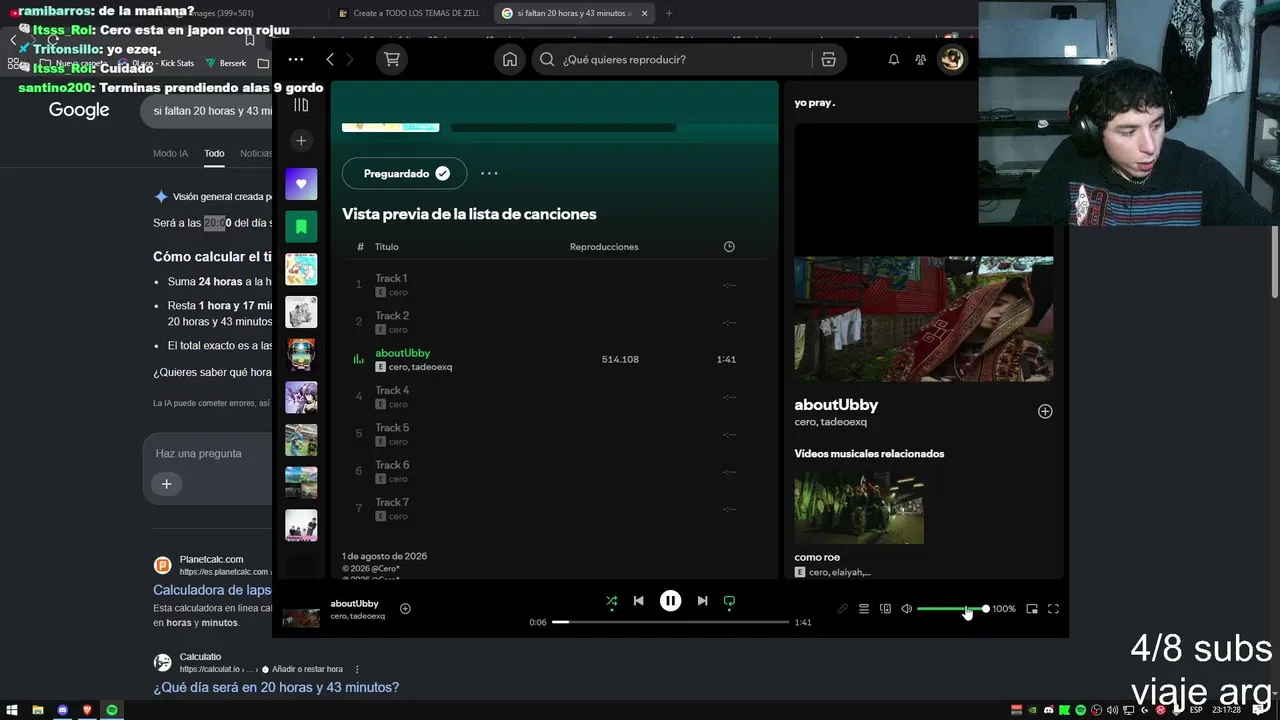1280x720 pixels.
Task: Sort by the Reproducciones column header
Action: pos(604,247)
